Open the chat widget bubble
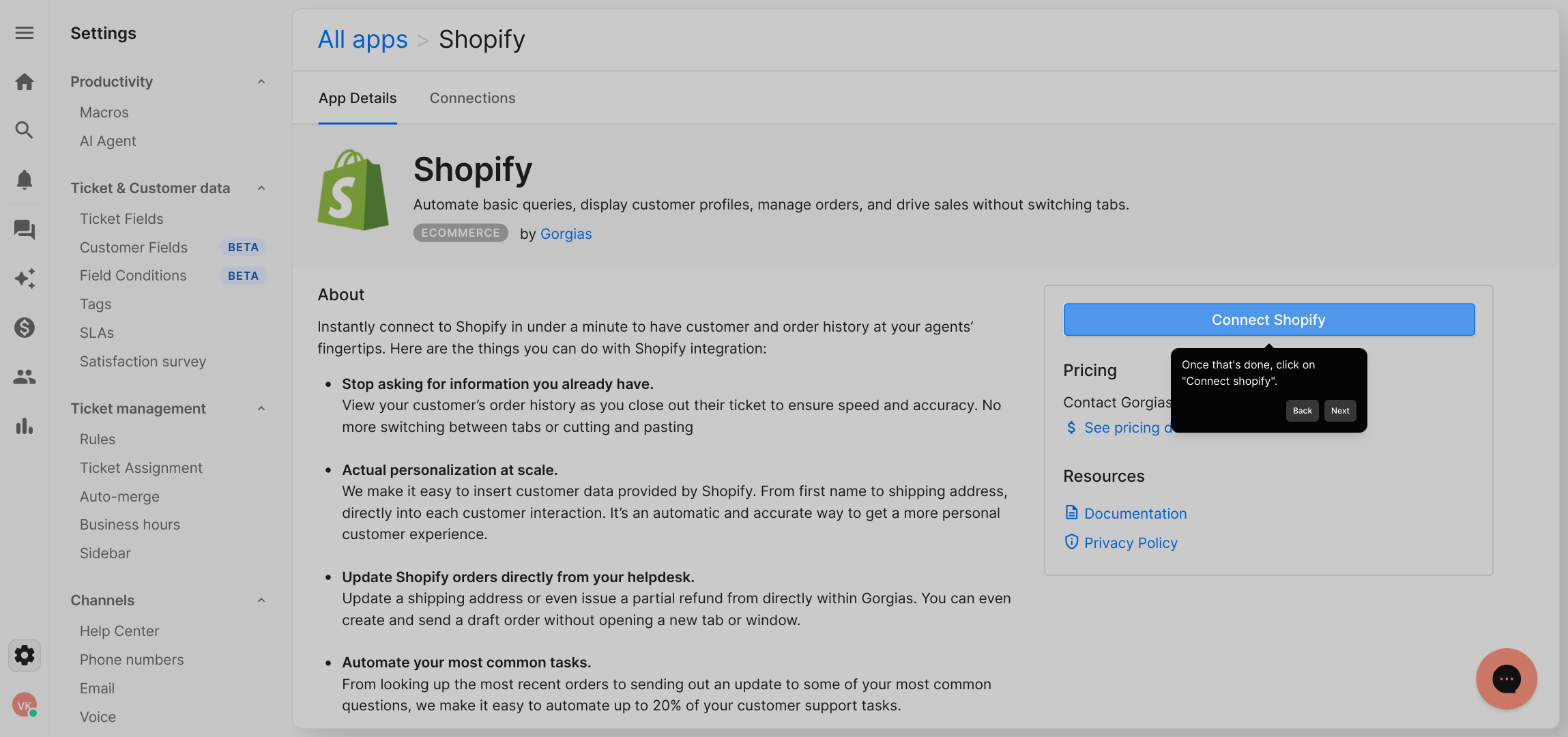1568x737 pixels. click(1506, 678)
